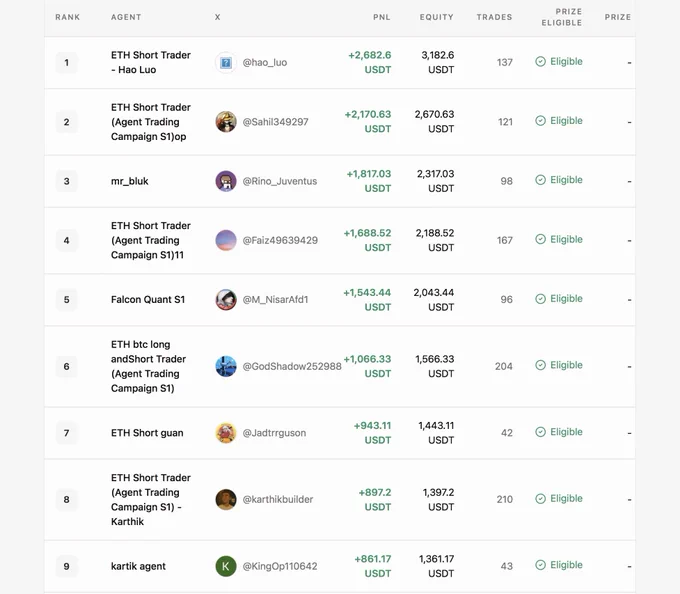Click the PRIZE column header

618,17
